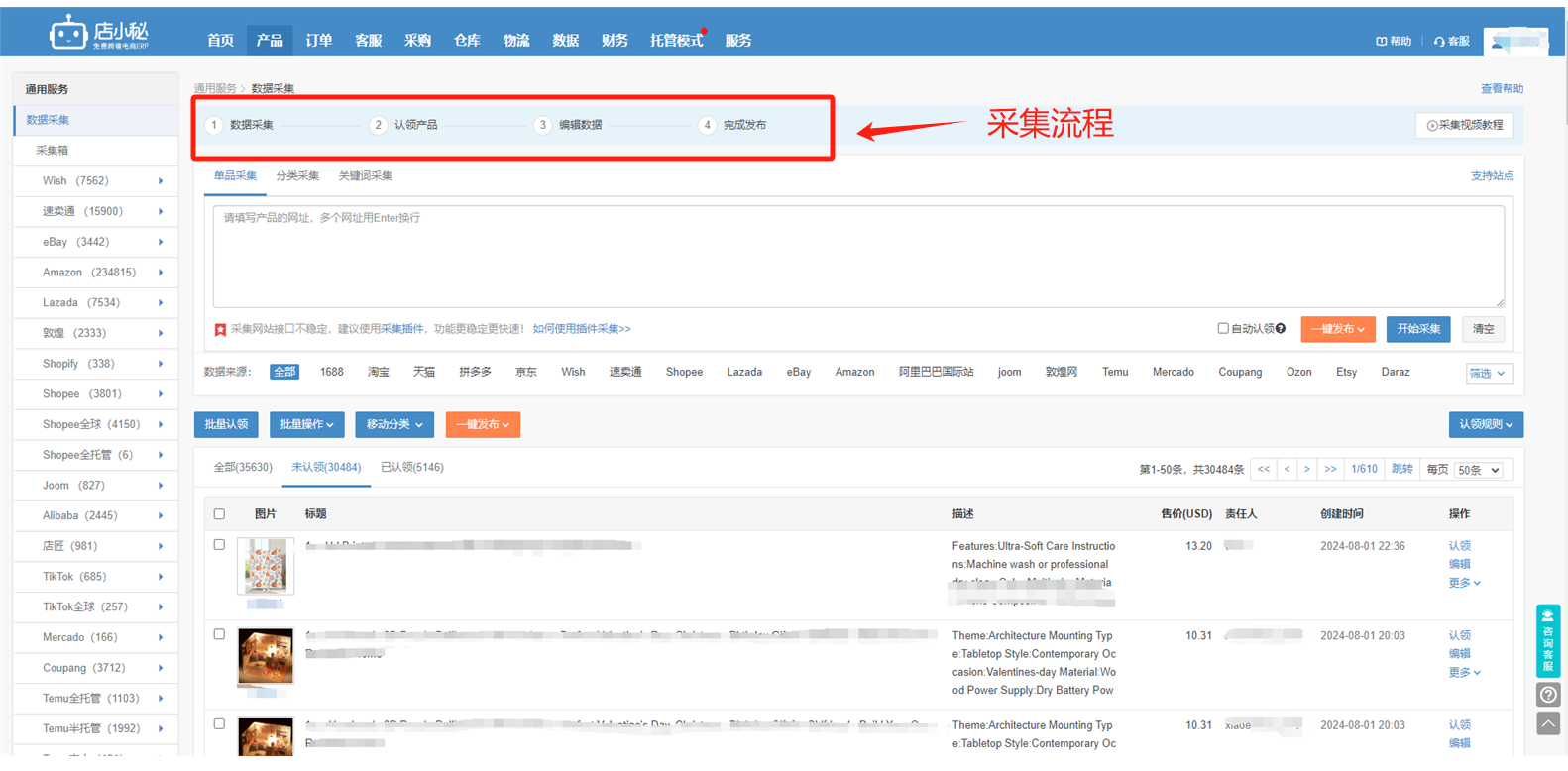
Task: Open the 产品 top menu
Action: tap(270, 41)
